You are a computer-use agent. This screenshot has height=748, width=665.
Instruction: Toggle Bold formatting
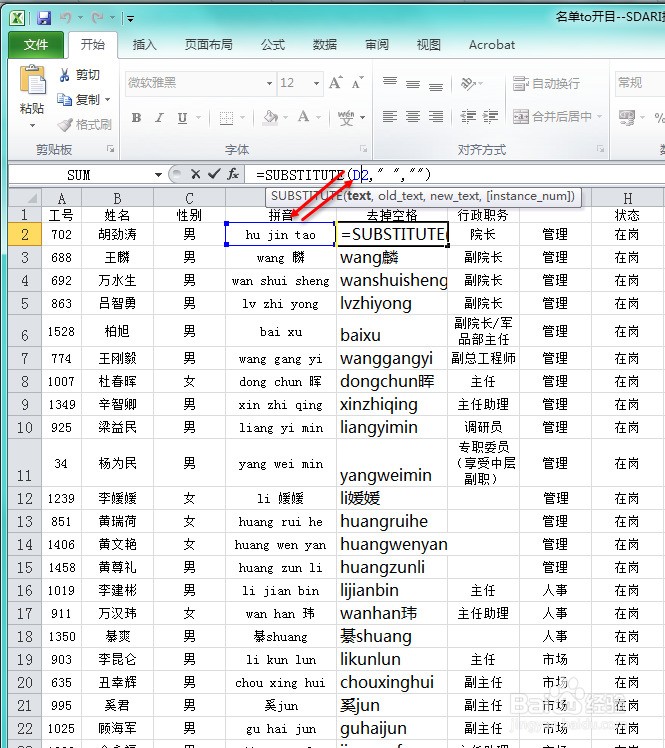pyautogui.click(x=136, y=117)
